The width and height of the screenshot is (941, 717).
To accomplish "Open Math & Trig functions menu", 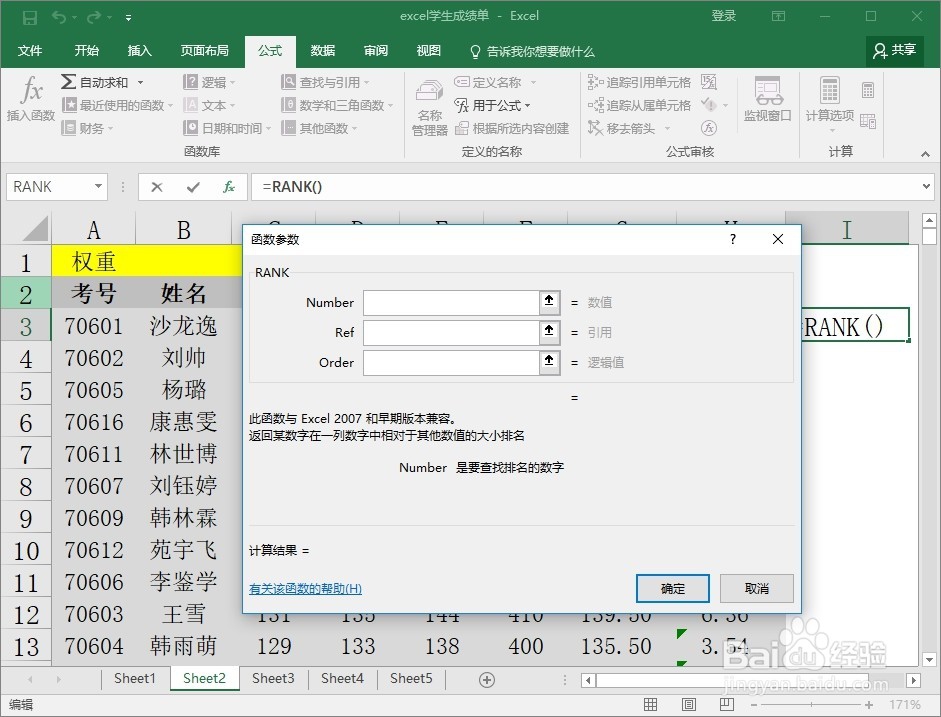I will point(337,106).
